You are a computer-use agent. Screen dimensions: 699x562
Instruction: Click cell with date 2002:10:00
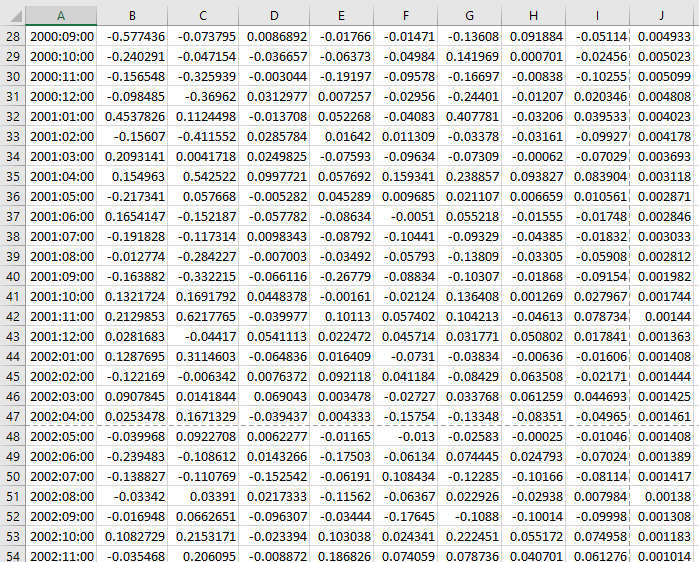[x=61, y=537]
